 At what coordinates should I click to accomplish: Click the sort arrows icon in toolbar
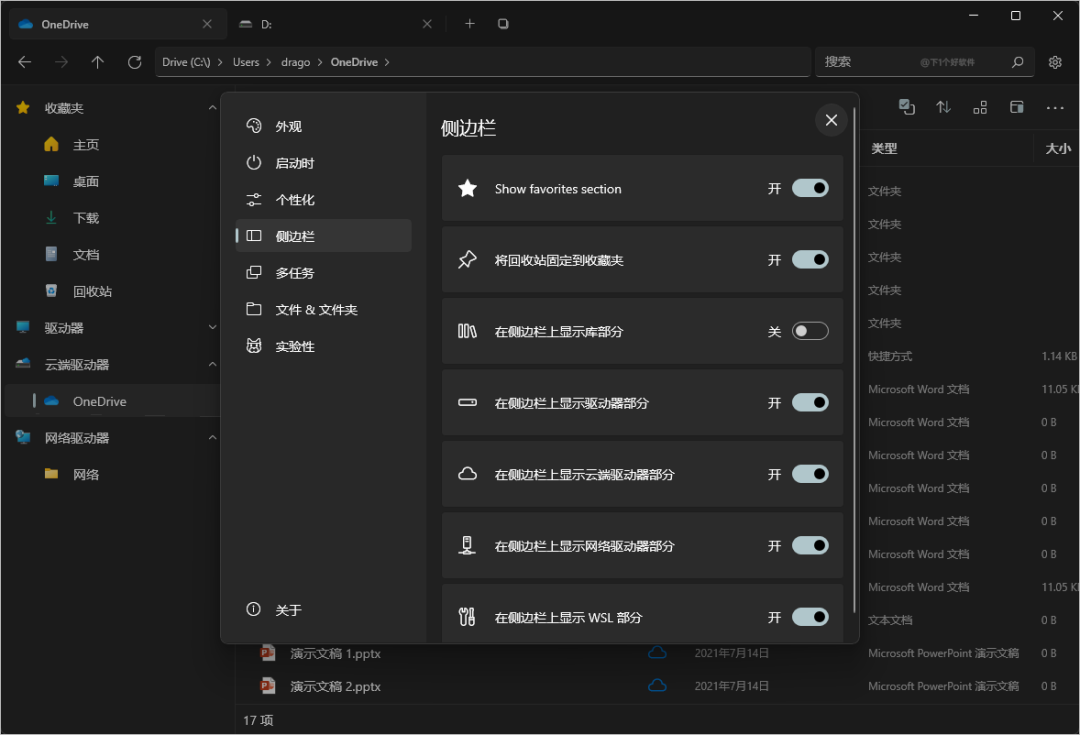[x=943, y=107]
